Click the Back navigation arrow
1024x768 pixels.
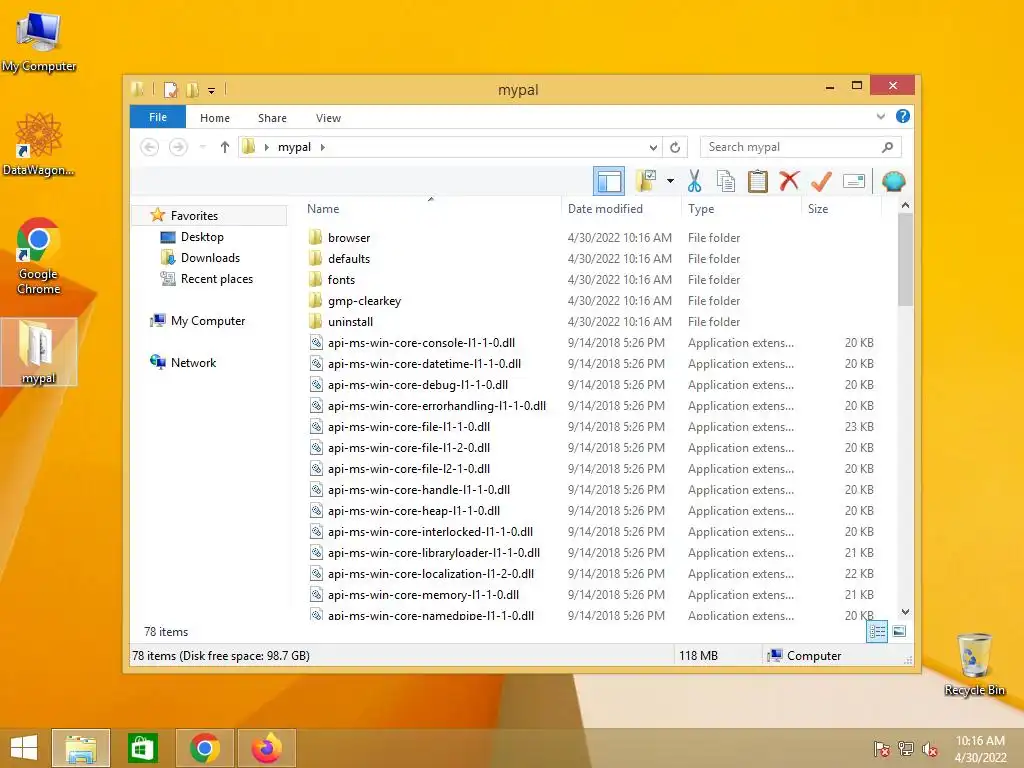pos(150,148)
